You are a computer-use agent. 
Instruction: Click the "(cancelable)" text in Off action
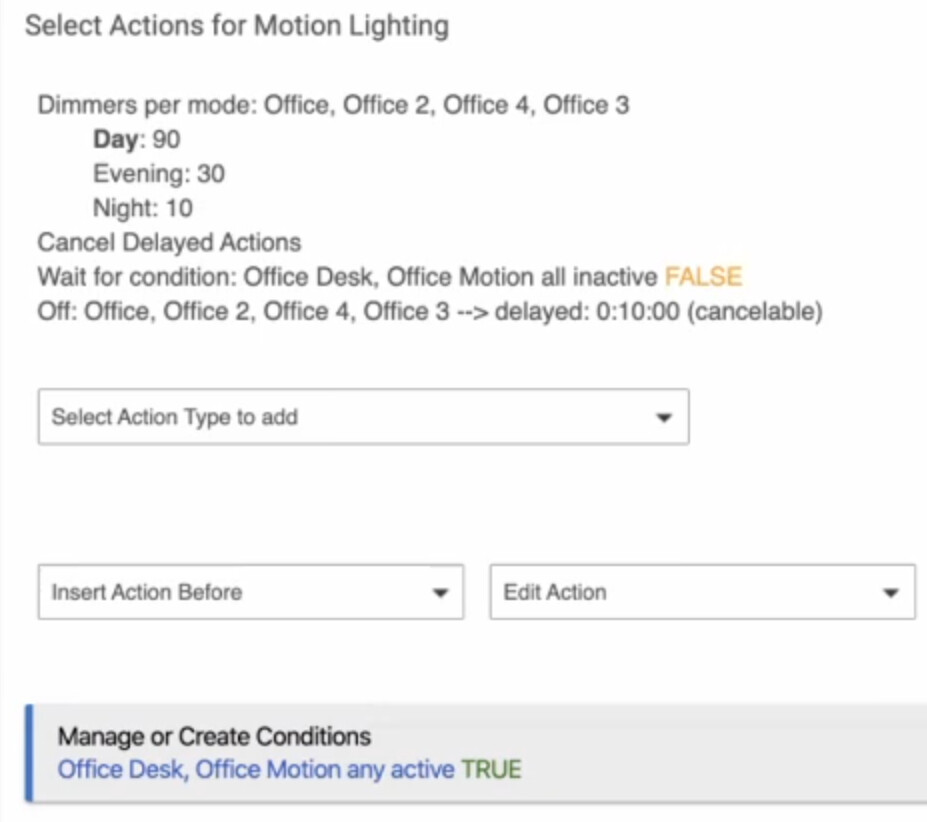(x=755, y=311)
